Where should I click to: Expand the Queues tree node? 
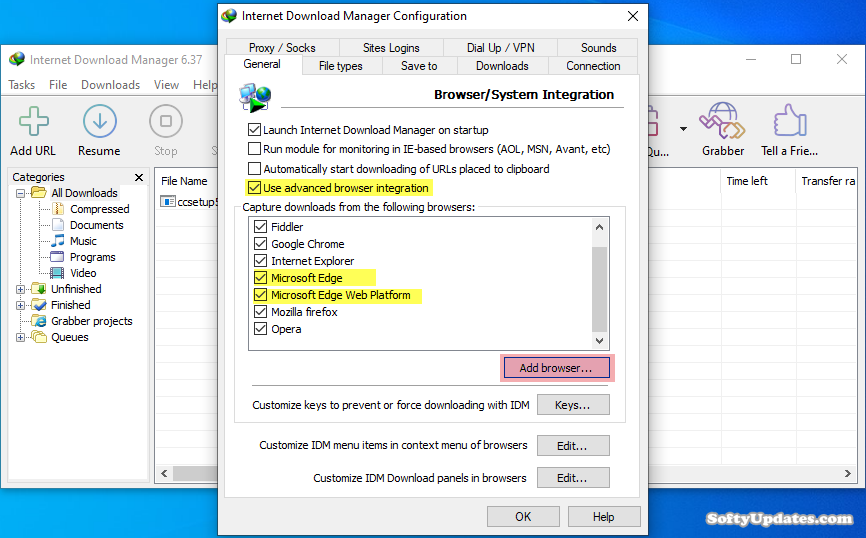click(20, 337)
